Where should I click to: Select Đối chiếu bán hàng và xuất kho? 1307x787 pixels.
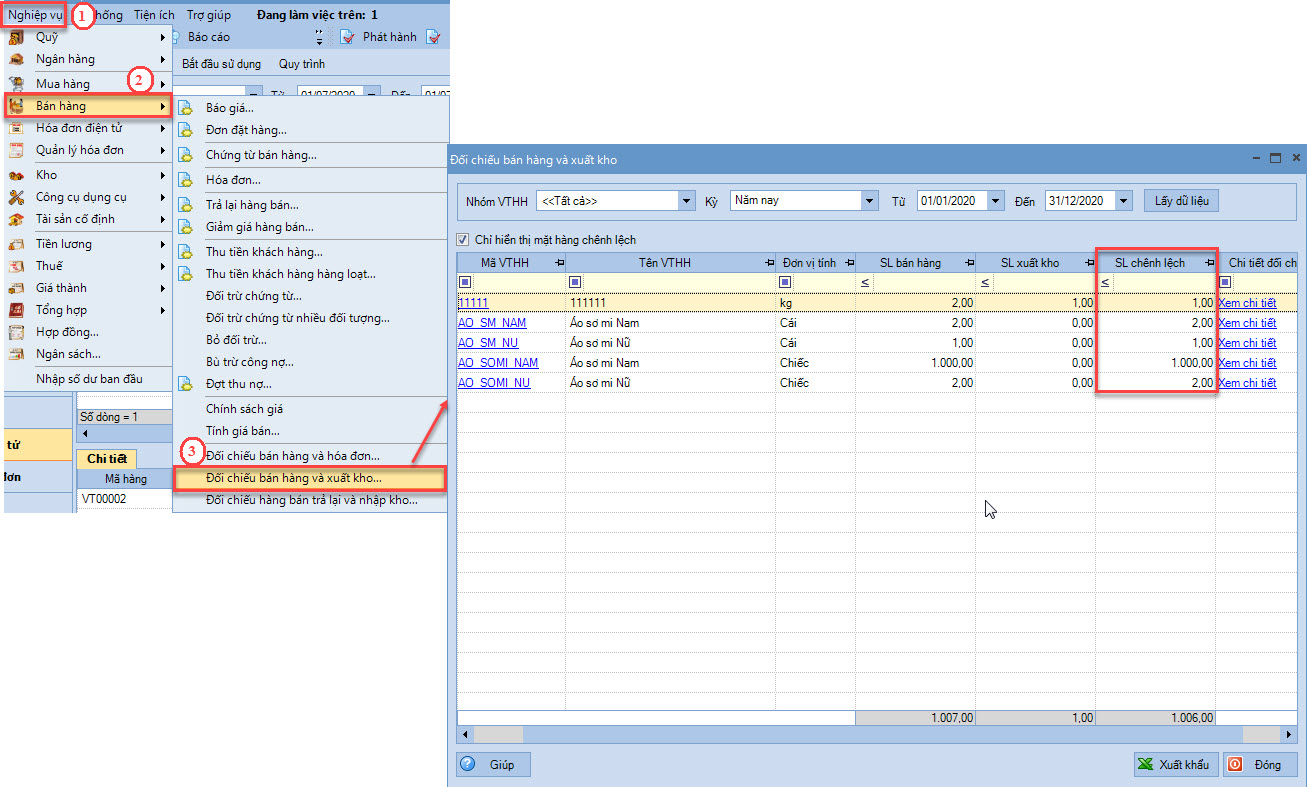(x=309, y=479)
